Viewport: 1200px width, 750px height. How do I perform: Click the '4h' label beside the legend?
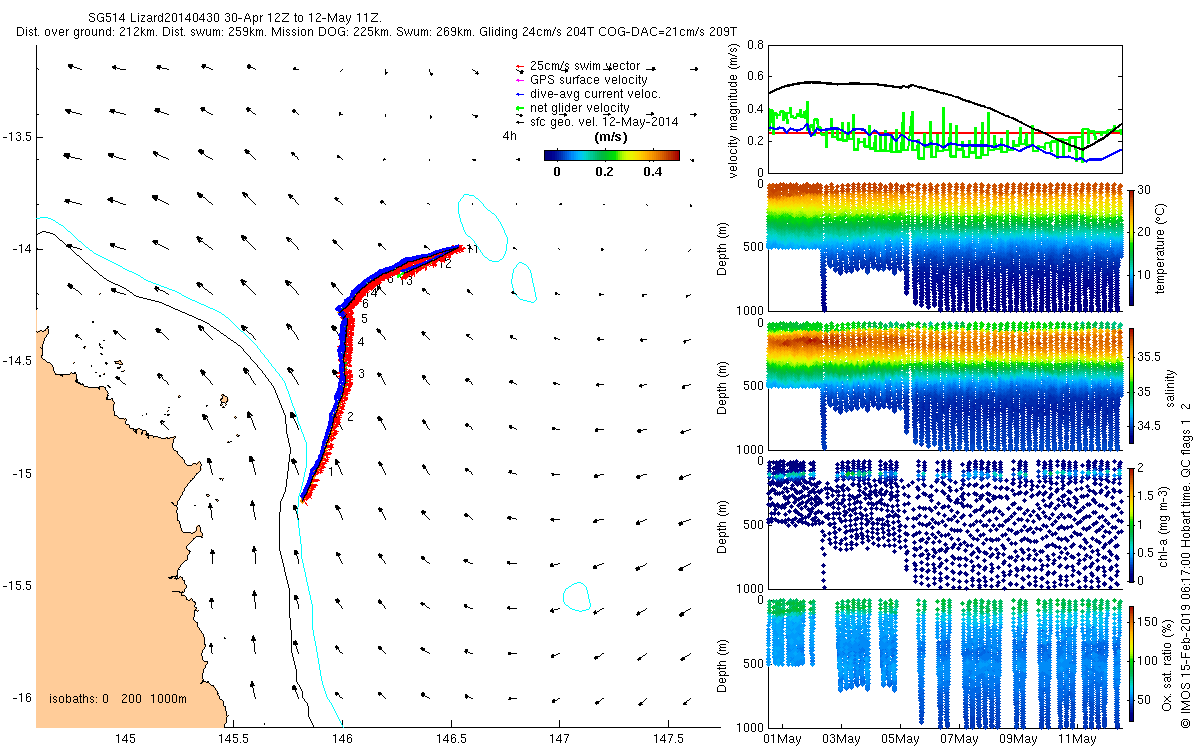tap(510, 136)
